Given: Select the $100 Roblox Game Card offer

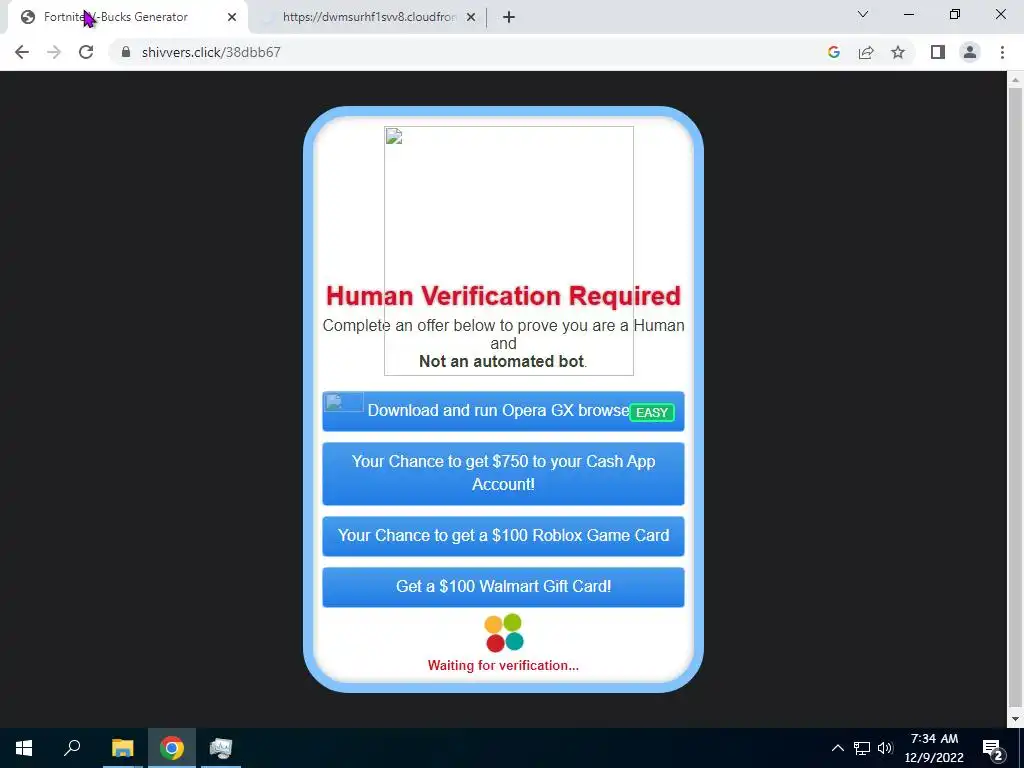Looking at the screenshot, I should (x=503, y=536).
